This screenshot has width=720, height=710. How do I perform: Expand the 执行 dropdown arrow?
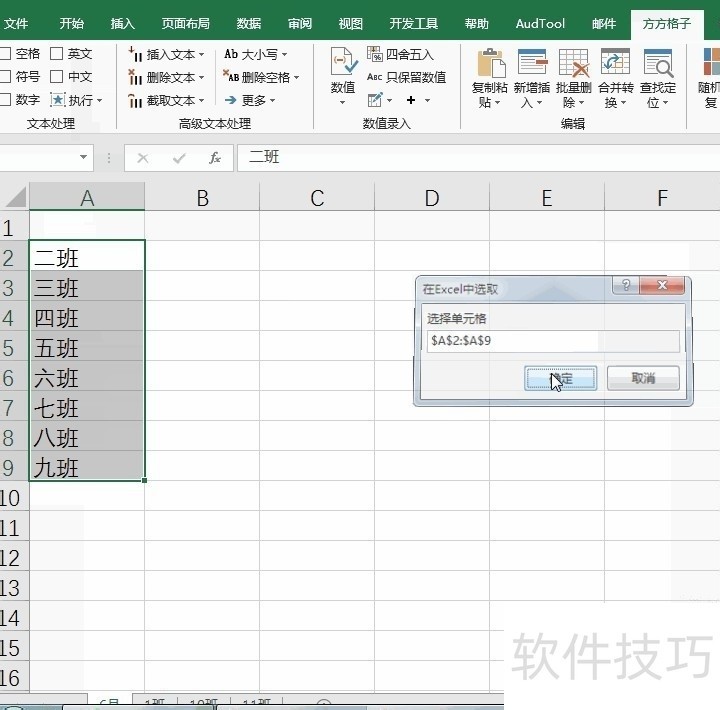click(x=99, y=100)
